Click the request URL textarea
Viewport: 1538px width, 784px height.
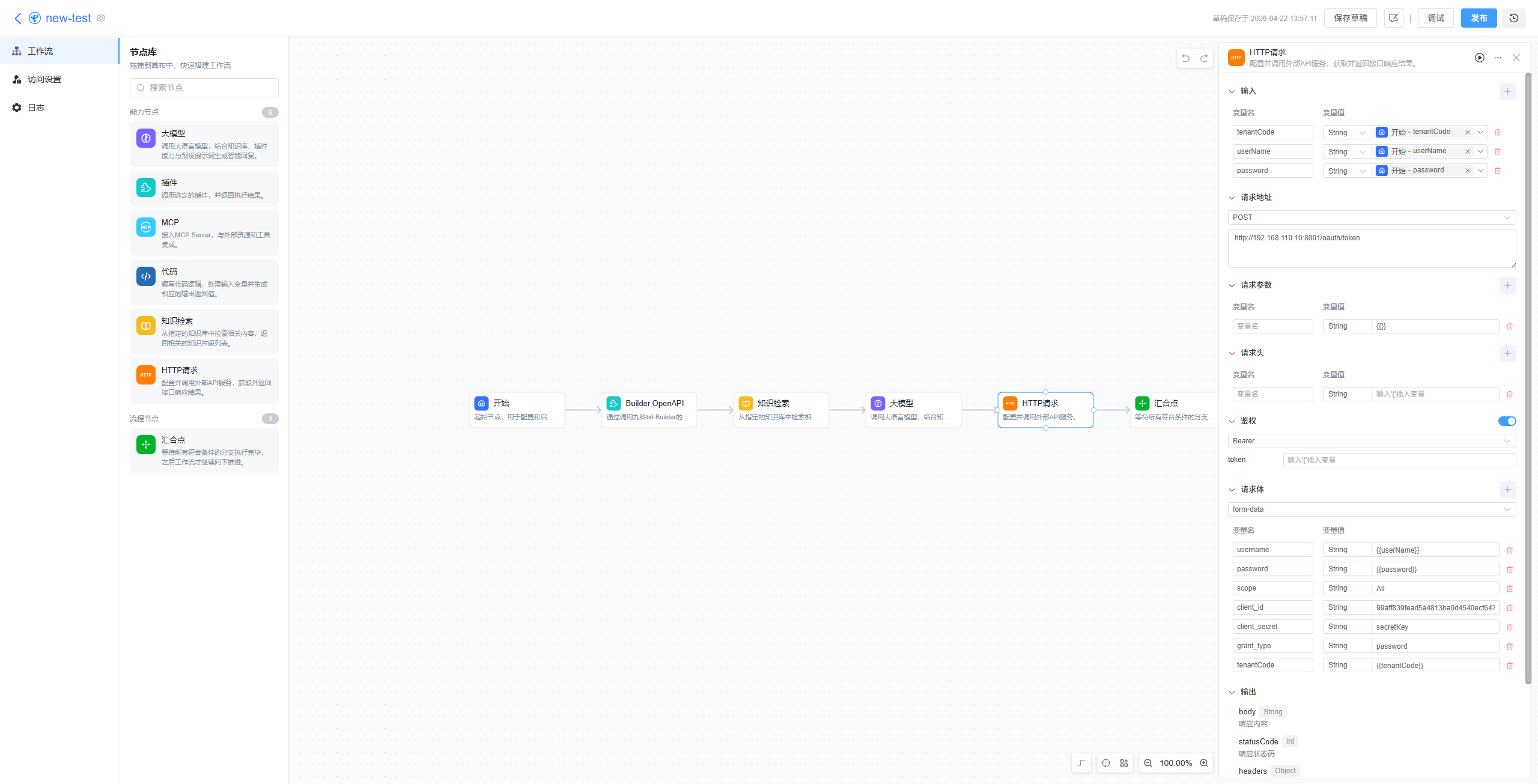1372,249
